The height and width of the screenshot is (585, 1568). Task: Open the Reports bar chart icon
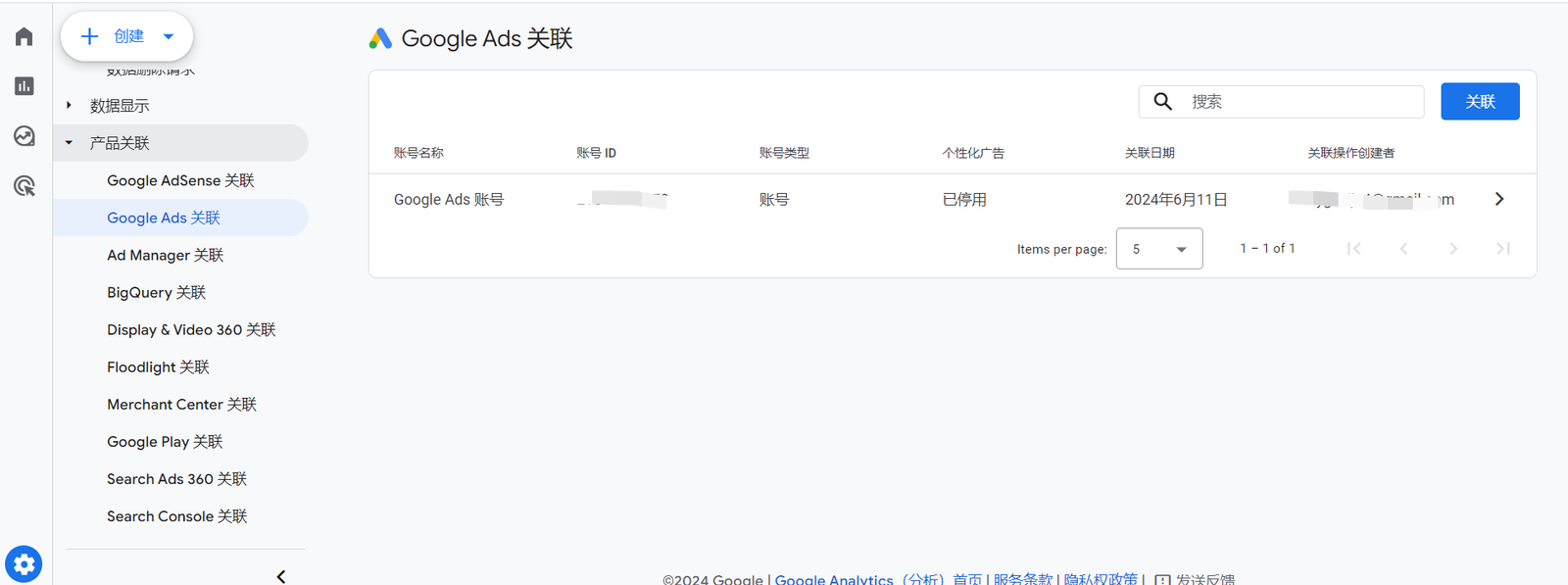24,86
